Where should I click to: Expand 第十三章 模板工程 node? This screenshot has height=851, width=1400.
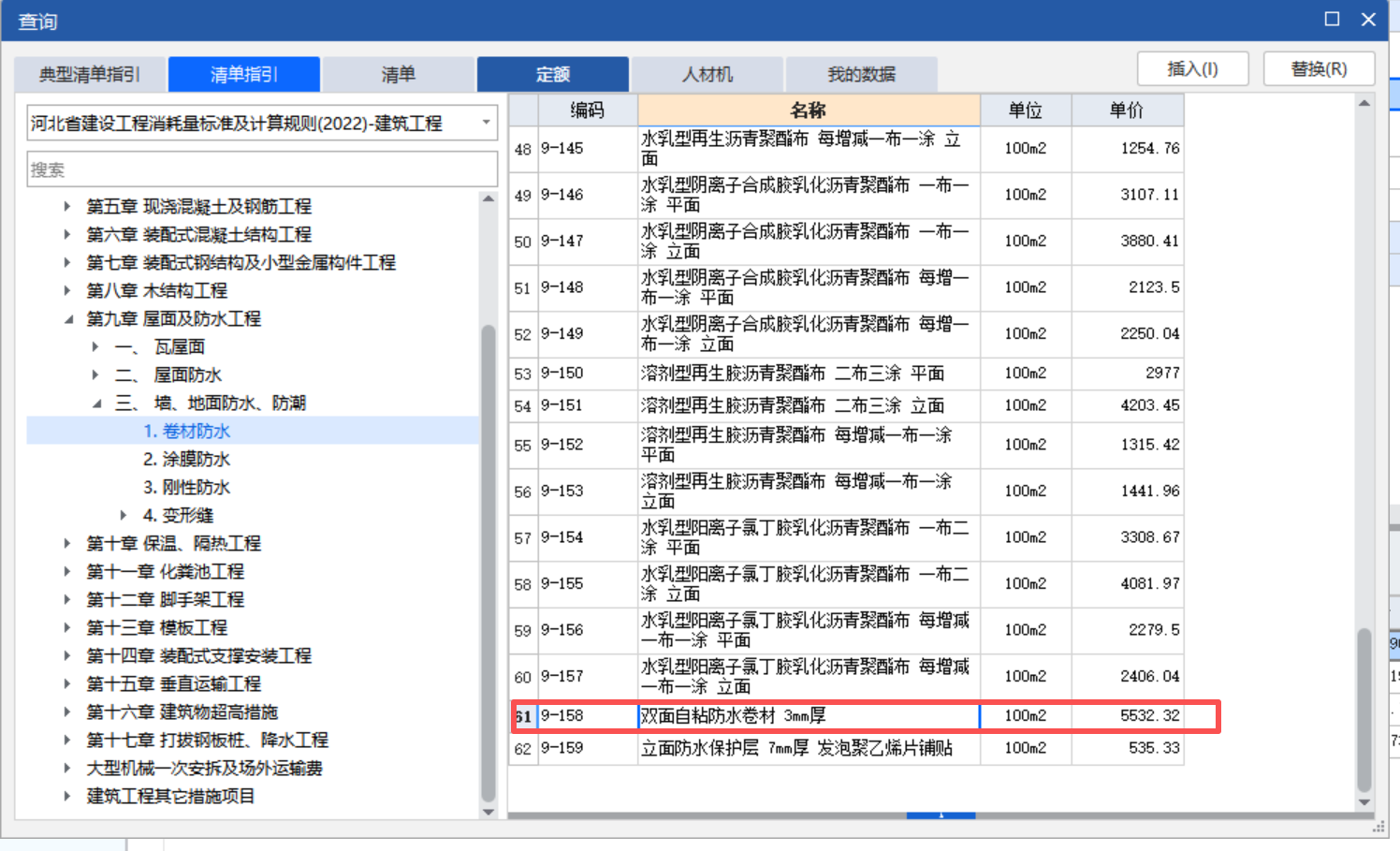66,627
